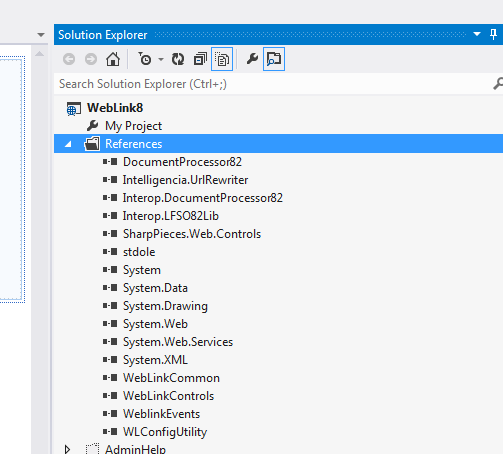Open the Solution Explorer window options dropdown

(477, 34)
